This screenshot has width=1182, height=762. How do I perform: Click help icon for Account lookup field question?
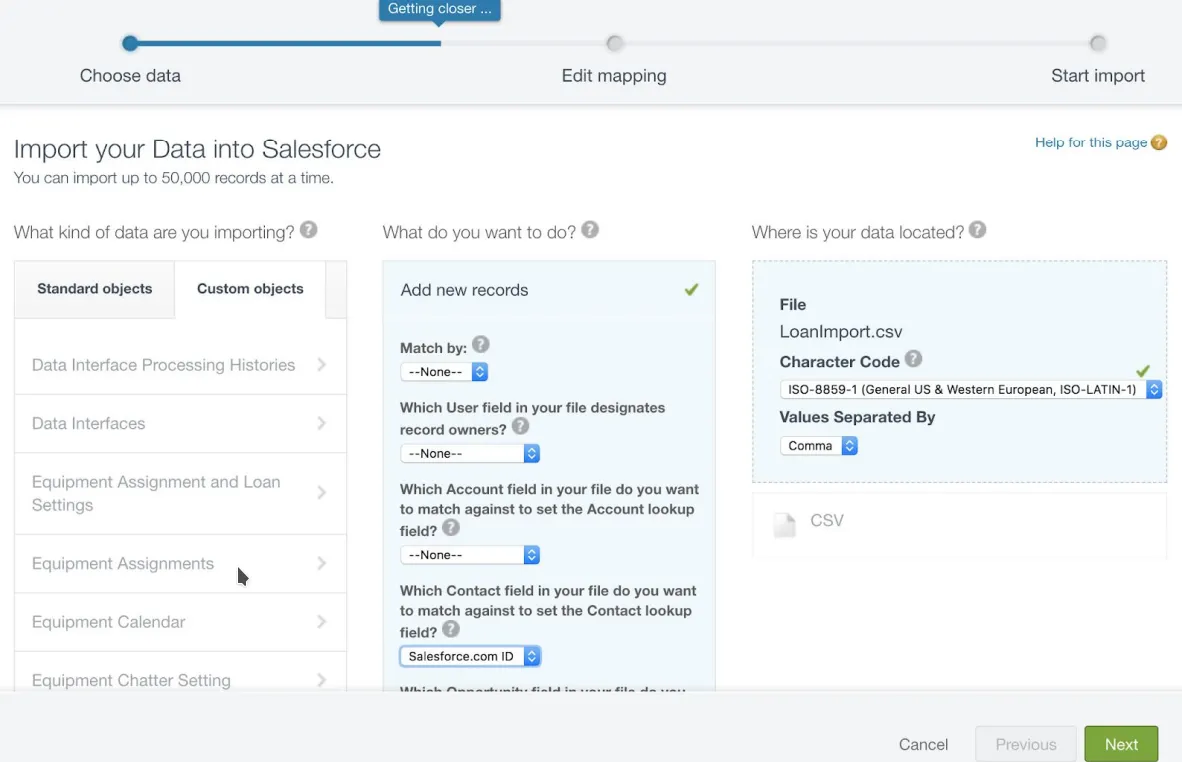[451, 528]
